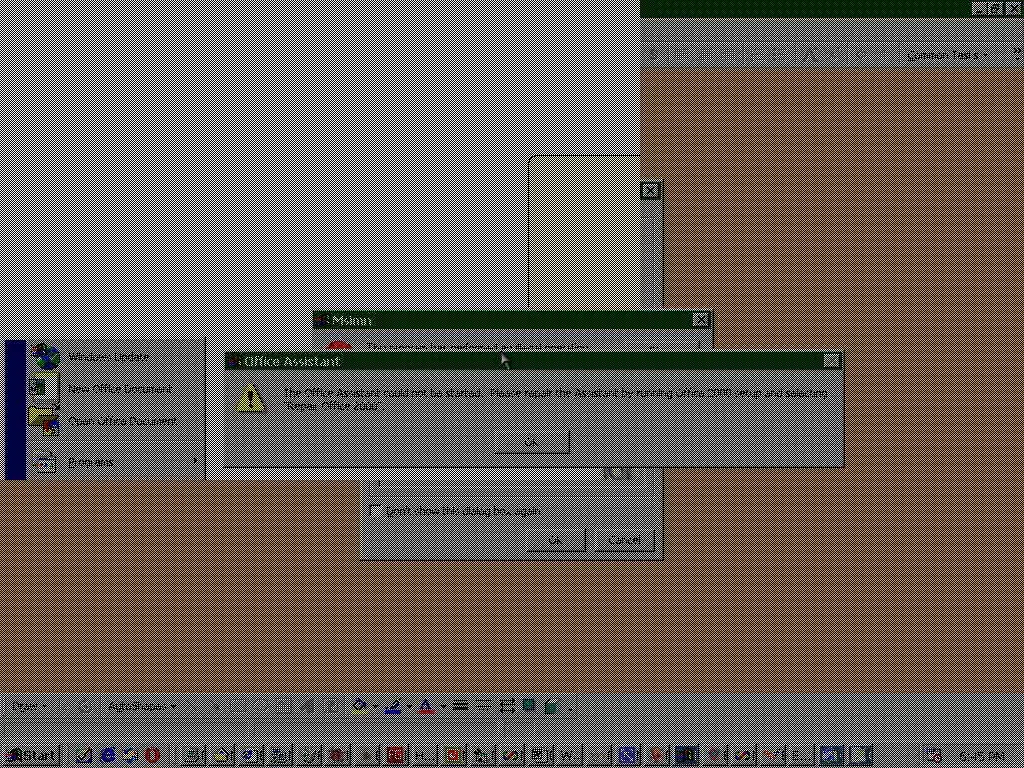1024x768 pixels.
Task: Switch to the 'W...' taskbar button
Action: (568, 756)
